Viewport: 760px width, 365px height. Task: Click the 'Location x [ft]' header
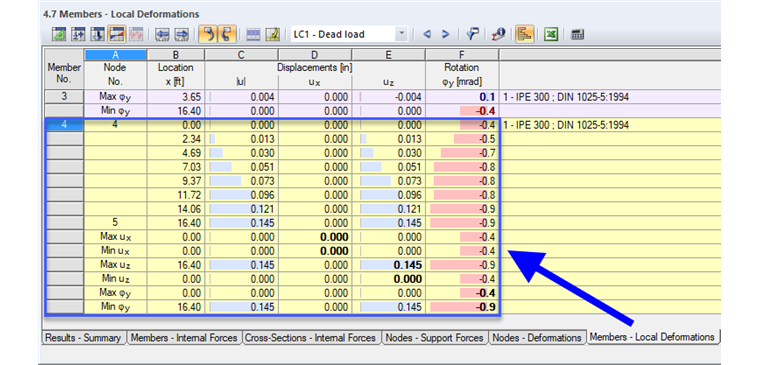point(175,75)
